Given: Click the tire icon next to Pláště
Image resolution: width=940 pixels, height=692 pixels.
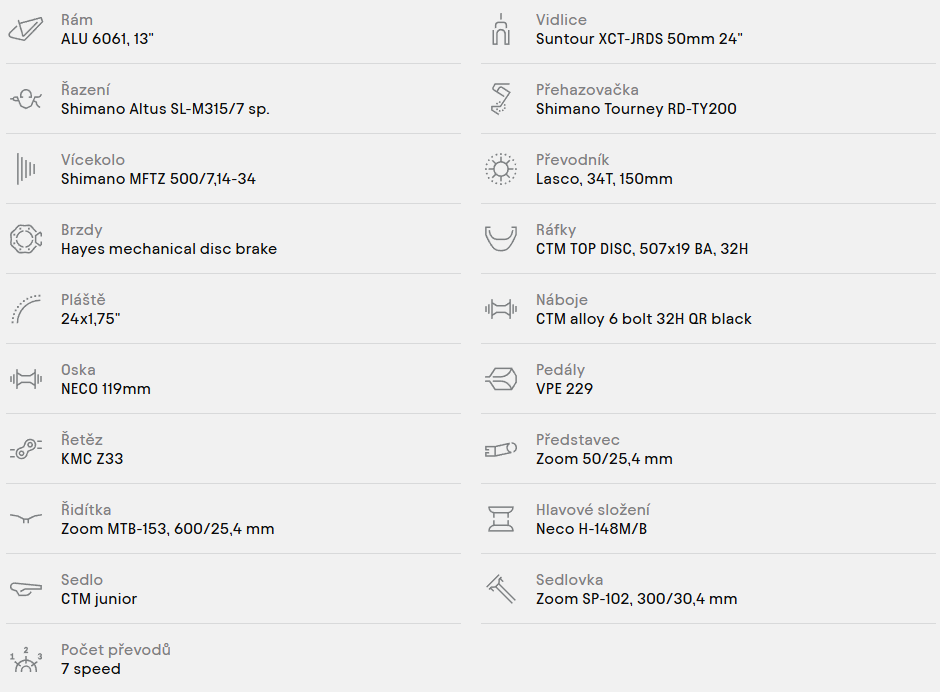Looking at the screenshot, I should coord(26,309).
